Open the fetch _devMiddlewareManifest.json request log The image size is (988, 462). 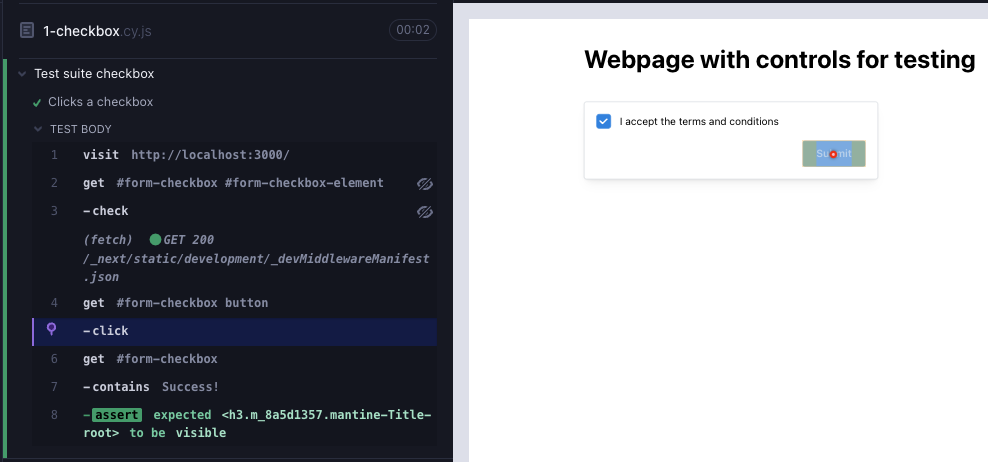click(x=255, y=258)
